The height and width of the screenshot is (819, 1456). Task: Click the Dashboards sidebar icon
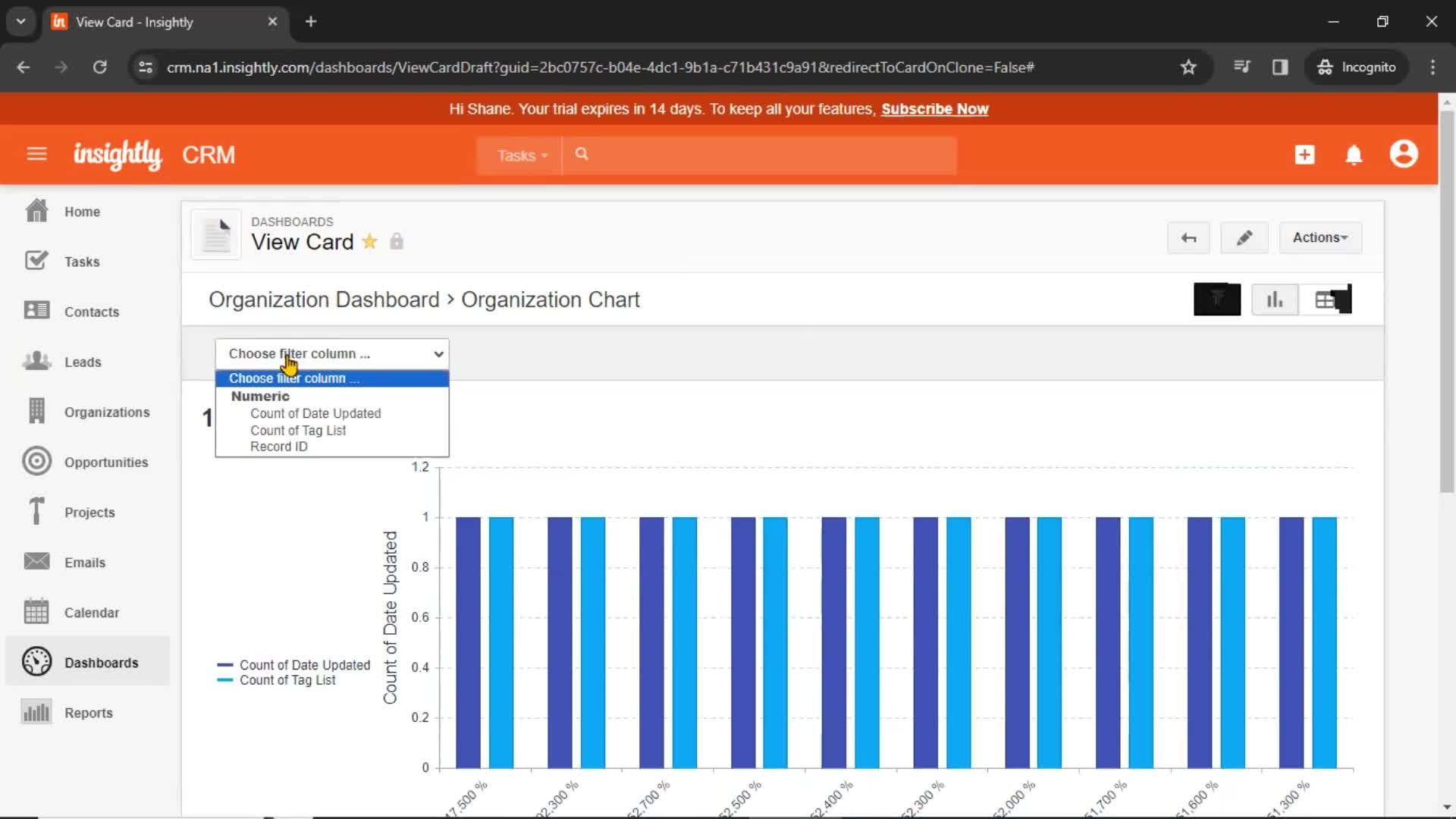(x=36, y=661)
